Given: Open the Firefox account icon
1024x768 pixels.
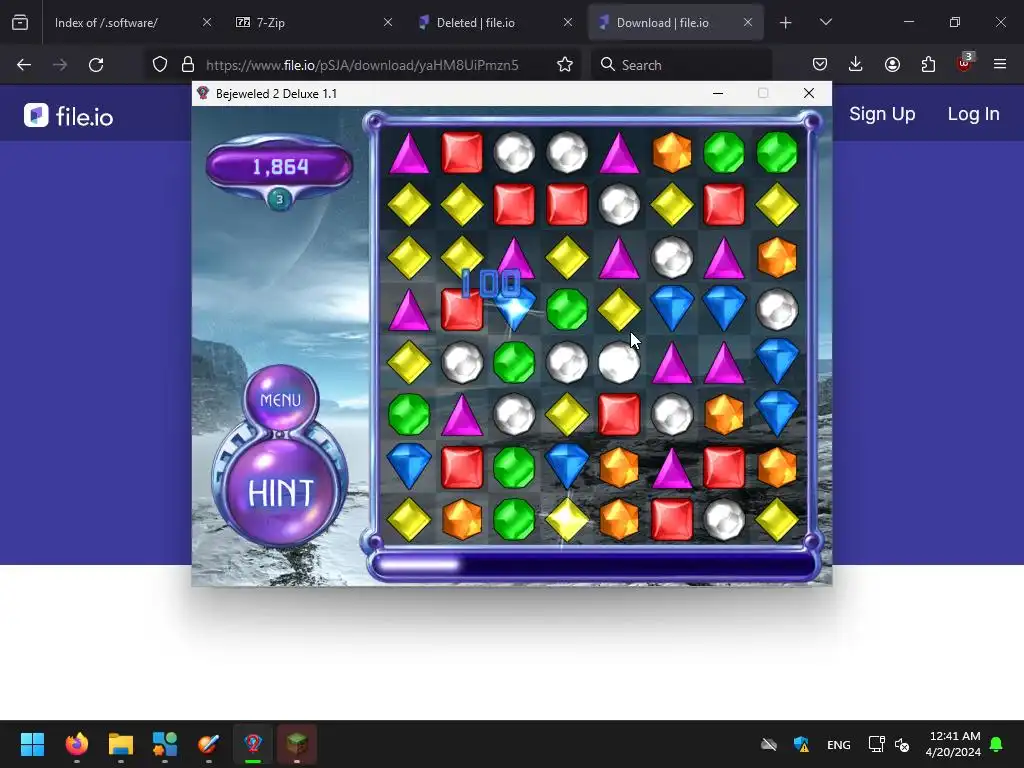Looking at the screenshot, I should tap(892, 64).
